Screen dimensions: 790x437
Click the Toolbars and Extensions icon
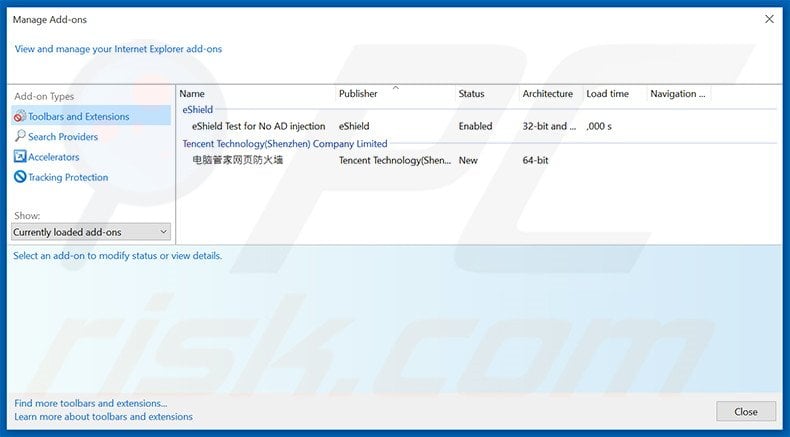[x=20, y=116]
